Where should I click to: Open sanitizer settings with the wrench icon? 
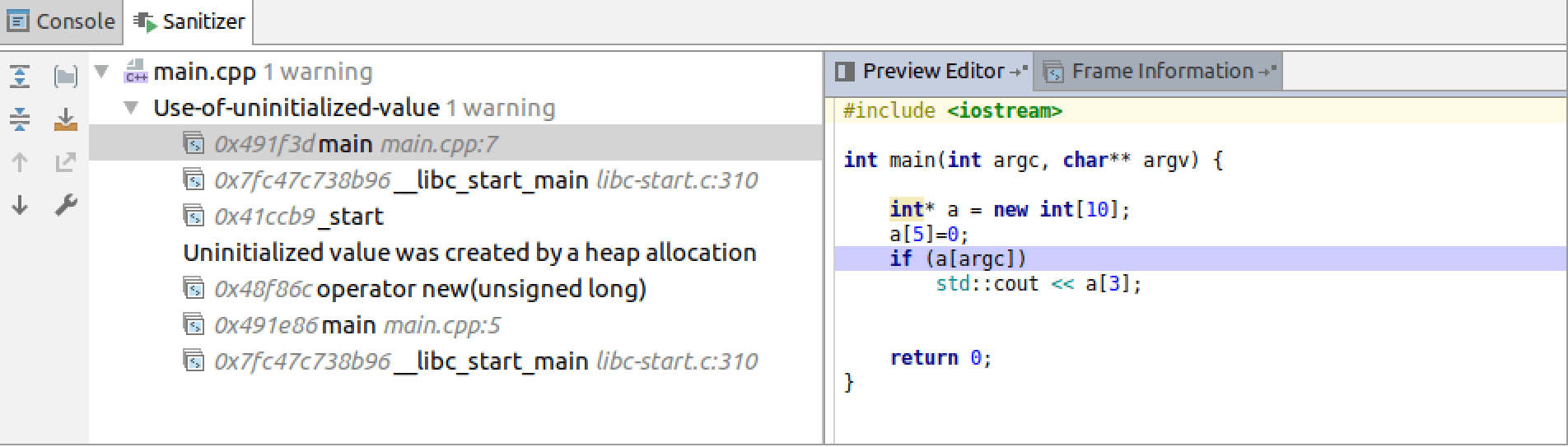66,205
